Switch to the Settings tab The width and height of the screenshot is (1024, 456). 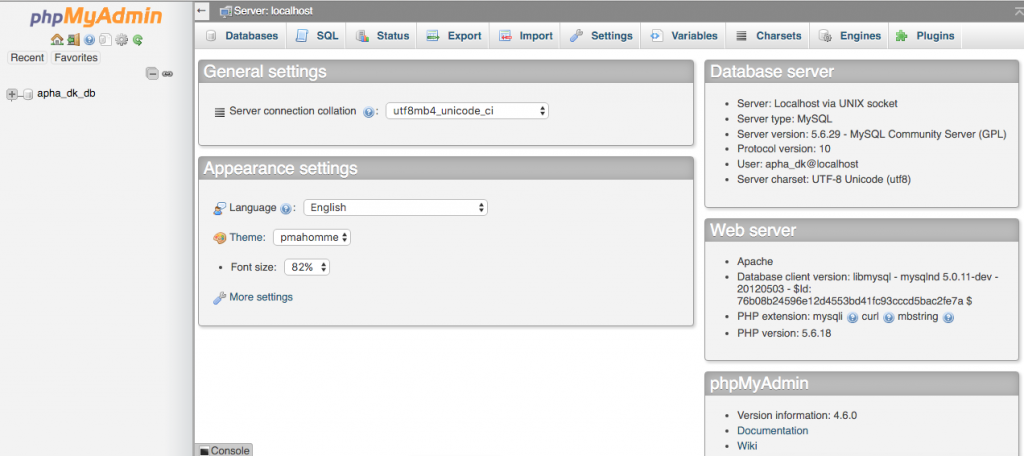point(601,36)
